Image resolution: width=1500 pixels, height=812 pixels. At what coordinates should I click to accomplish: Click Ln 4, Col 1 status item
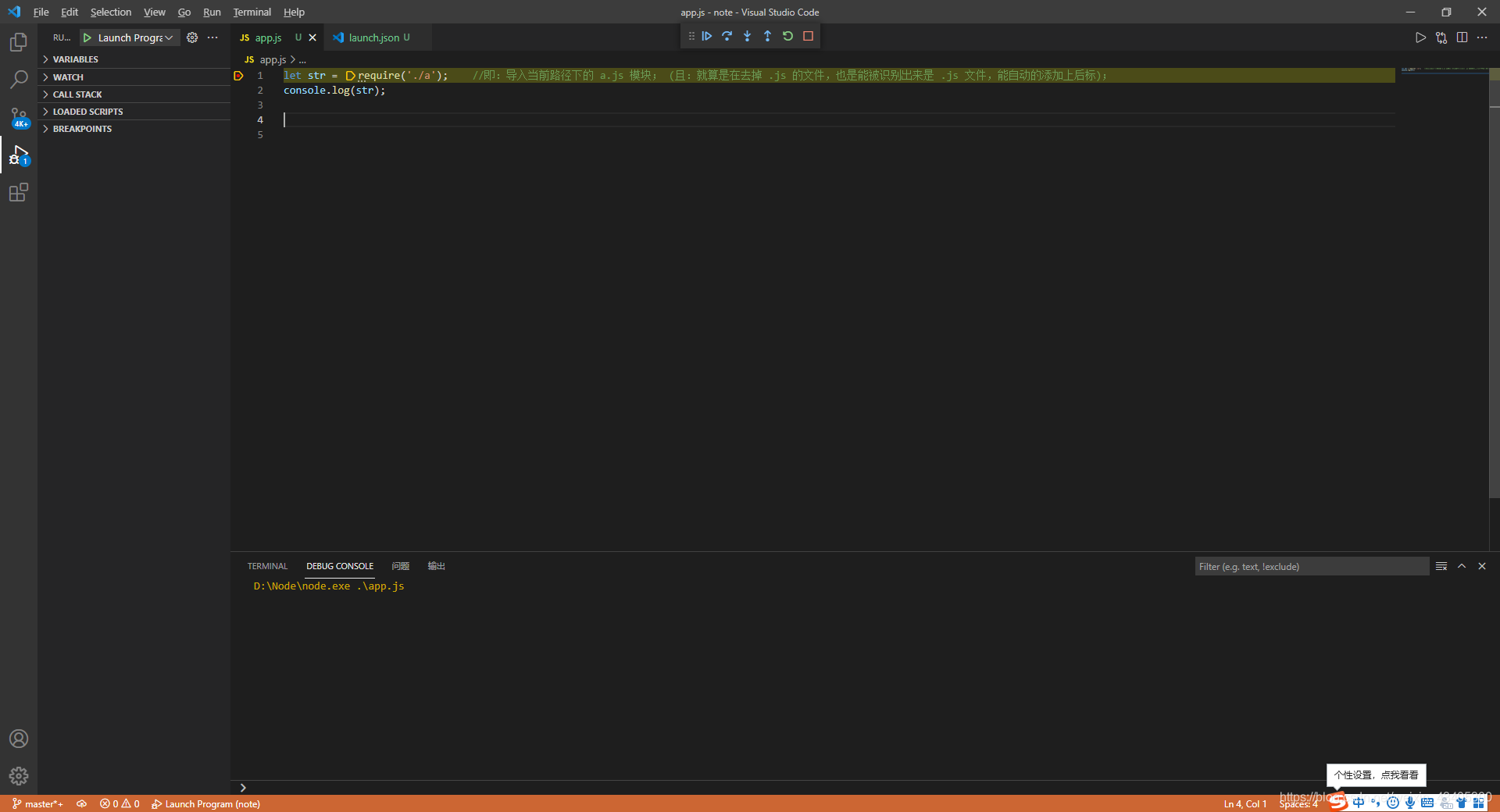point(1245,803)
